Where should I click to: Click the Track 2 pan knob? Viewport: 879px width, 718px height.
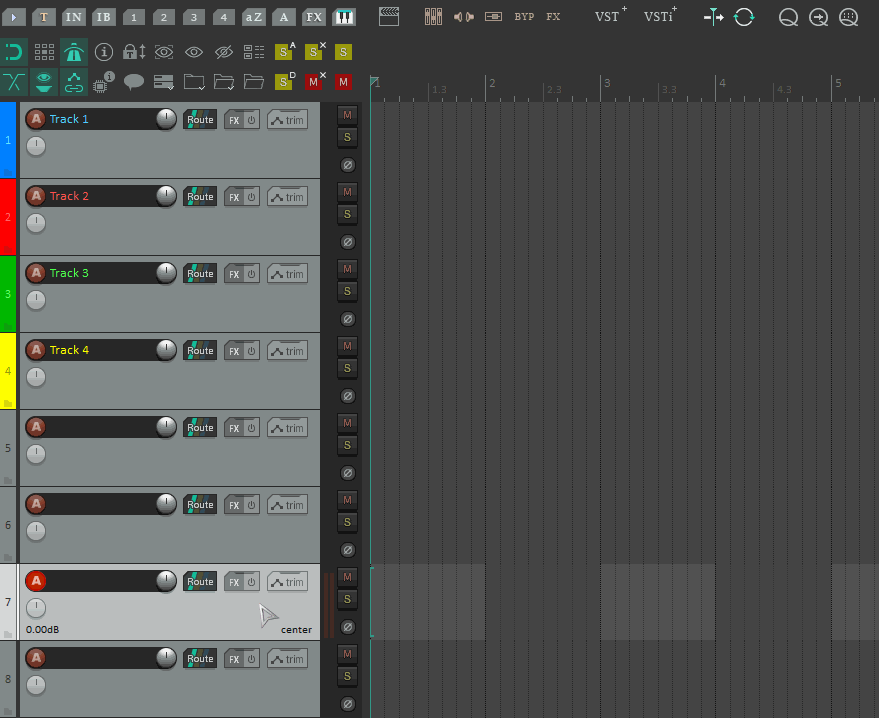36,223
